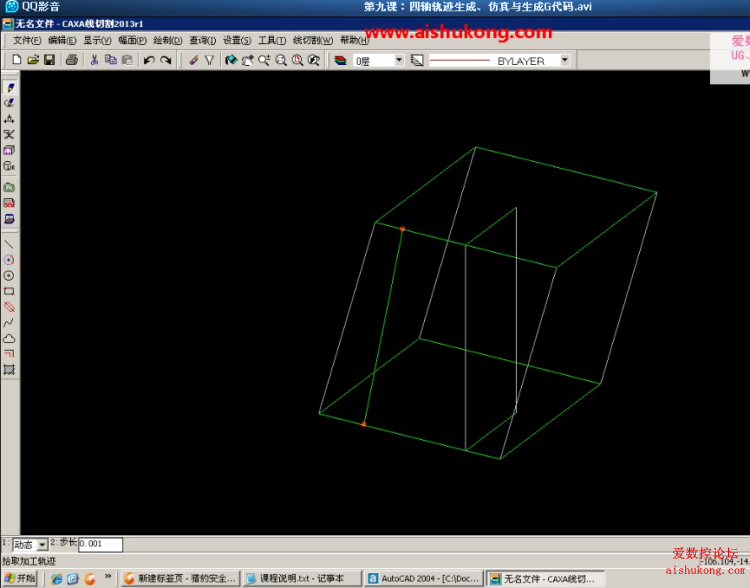Image resolution: width=750 pixels, height=588 pixels.
Task: Open the 线切割(W) menu
Action: click(313, 41)
